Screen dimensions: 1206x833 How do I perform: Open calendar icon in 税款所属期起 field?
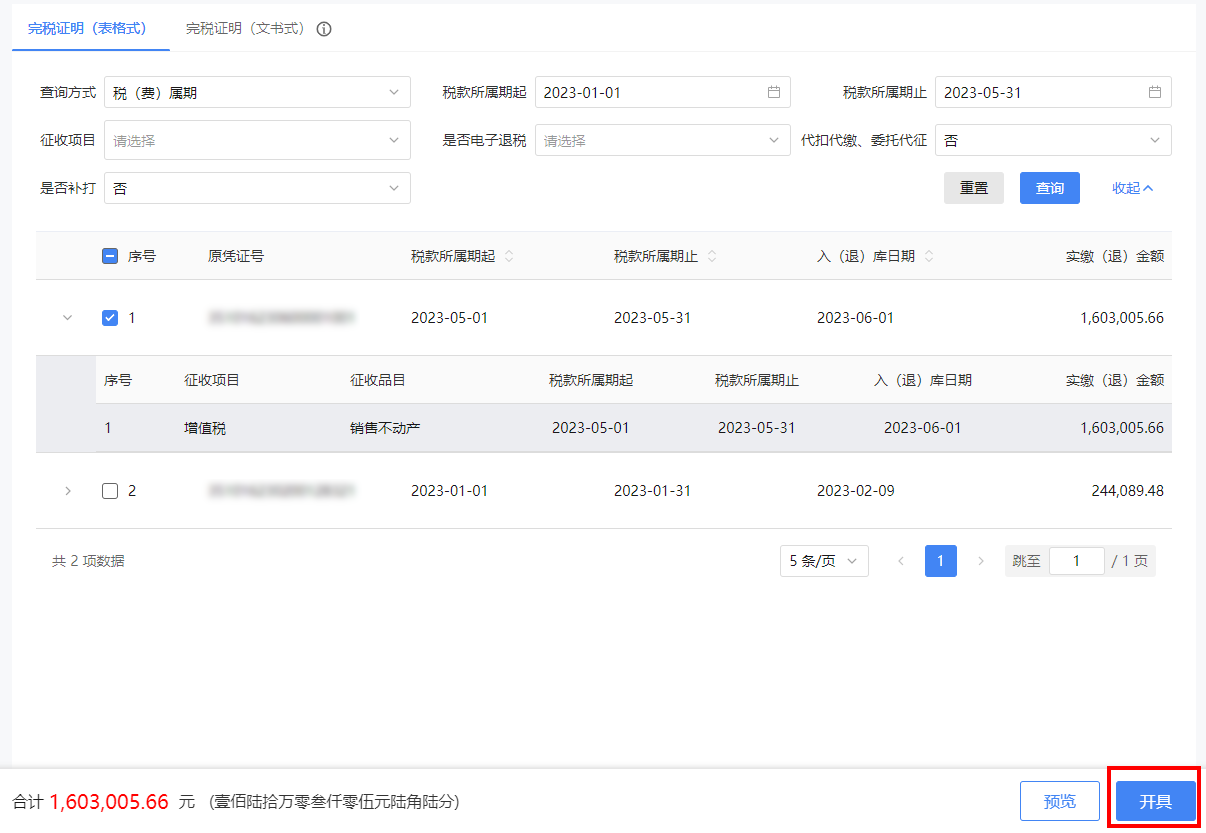pyautogui.click(x=773, y=92)
